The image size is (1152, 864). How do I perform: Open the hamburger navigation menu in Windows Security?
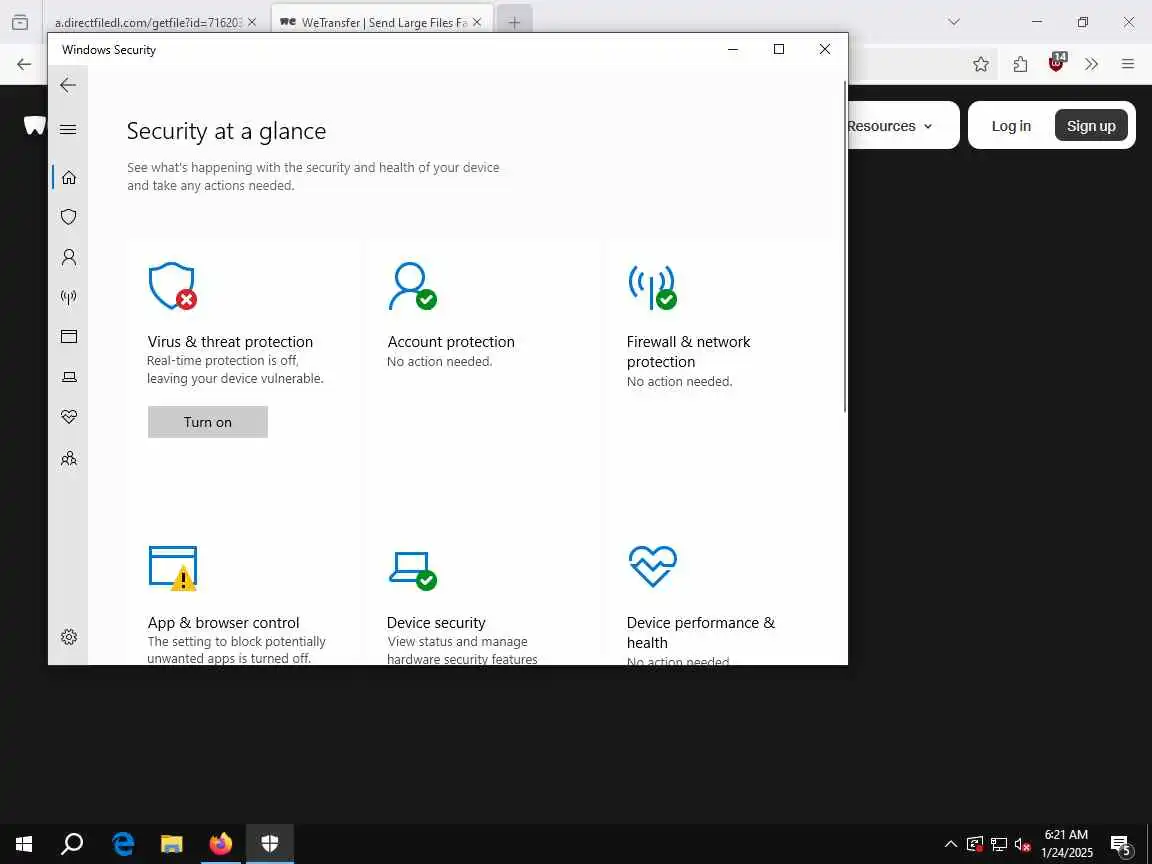tap(68, 129)
